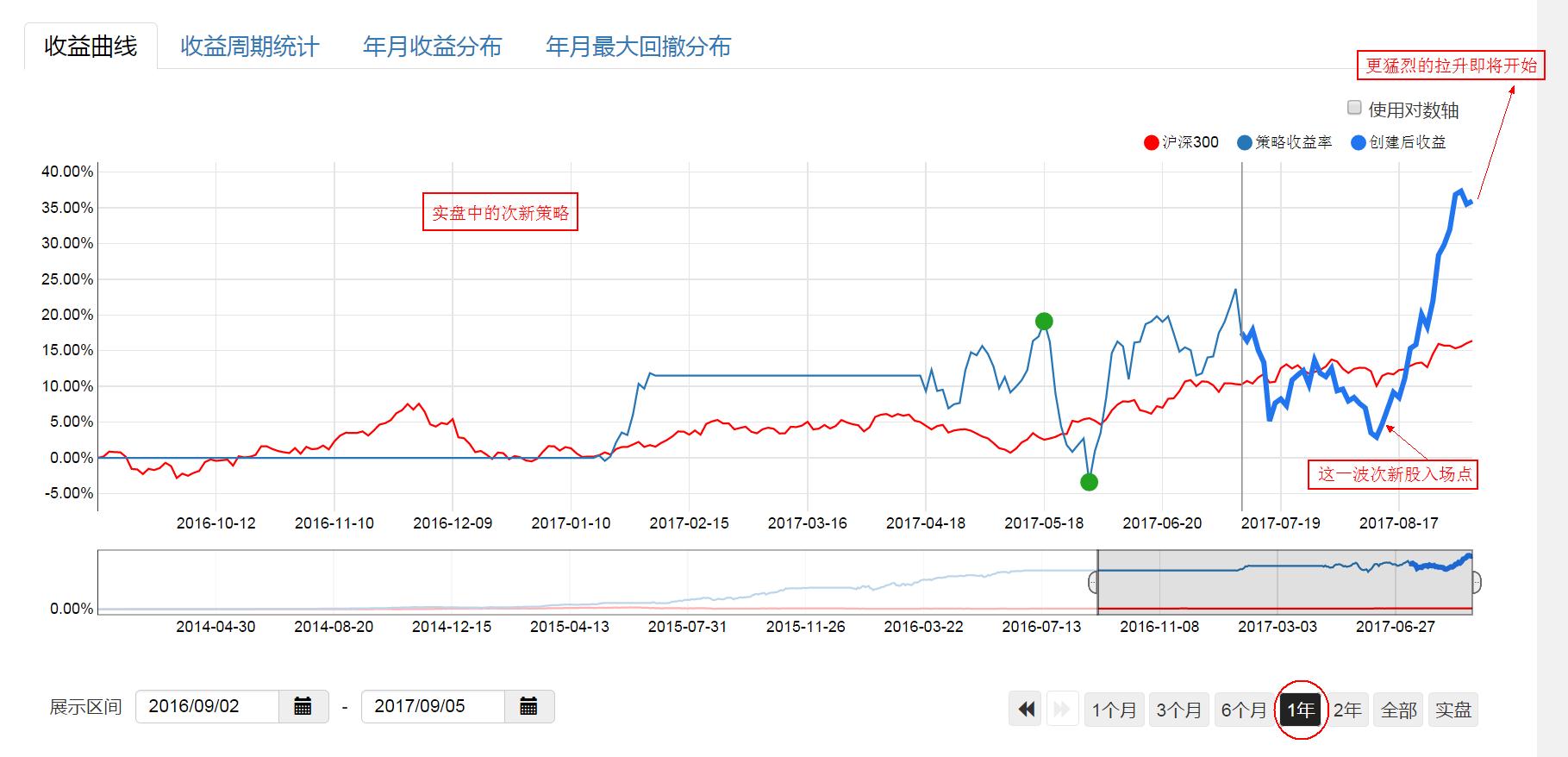The image size is (1568, 757).
Task: Click x-axis label 2017-01-10
Action: (571, 523)
